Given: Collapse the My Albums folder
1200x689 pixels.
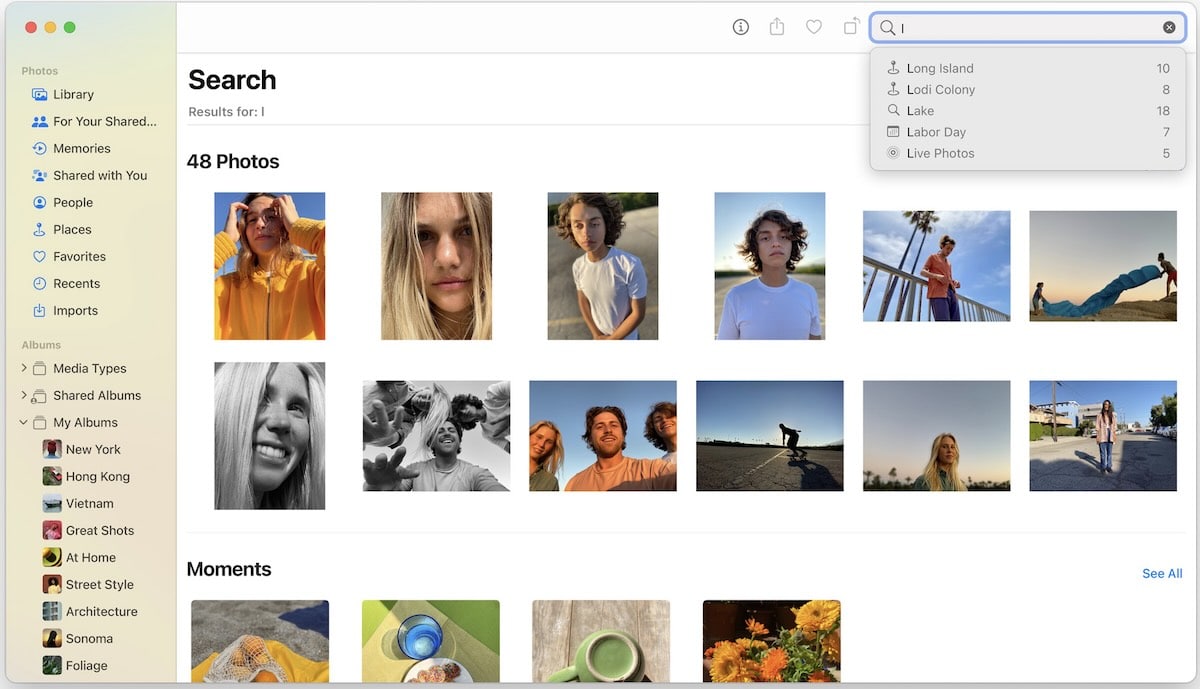Looking at the screenshot, I should [x=23, y=422].
